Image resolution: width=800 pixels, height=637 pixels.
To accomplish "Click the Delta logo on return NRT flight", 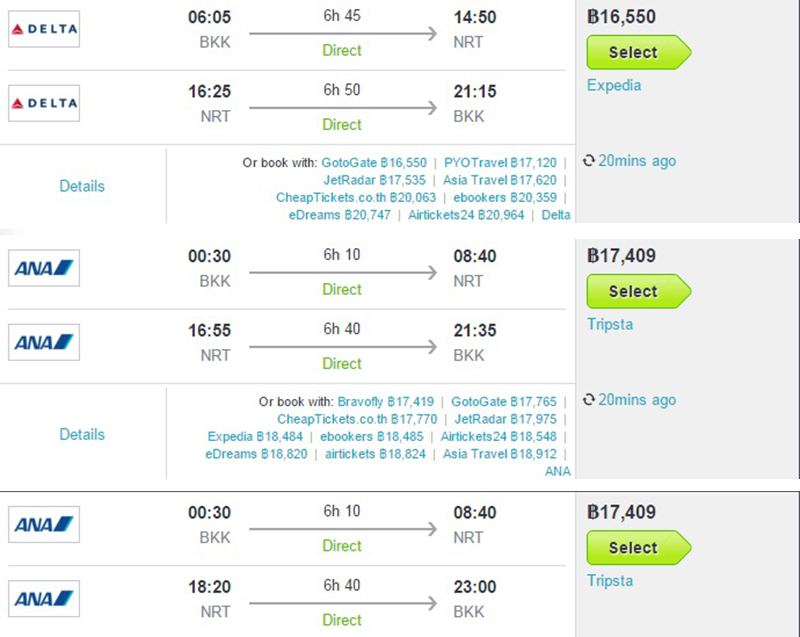I will tap(44, 103).
